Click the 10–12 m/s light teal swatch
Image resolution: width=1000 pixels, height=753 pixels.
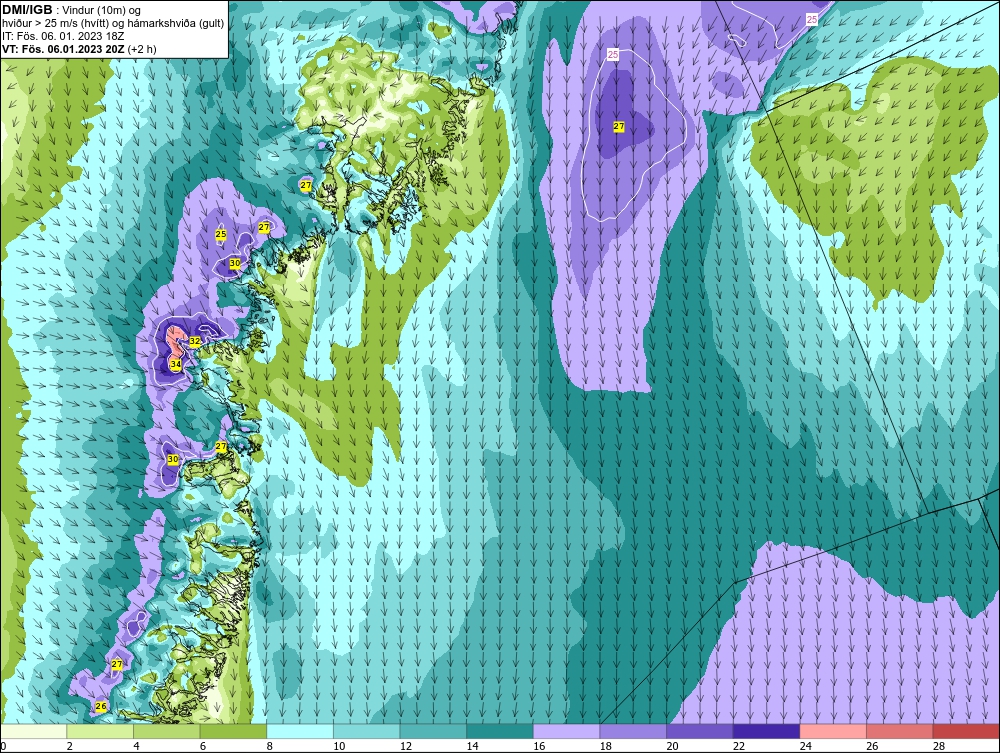pos(367,731)
